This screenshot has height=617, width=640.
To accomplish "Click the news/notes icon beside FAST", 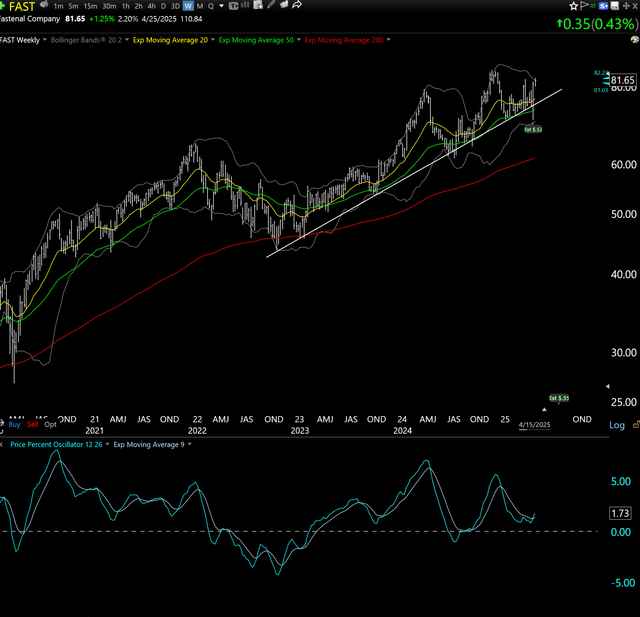I will (44, 5).
